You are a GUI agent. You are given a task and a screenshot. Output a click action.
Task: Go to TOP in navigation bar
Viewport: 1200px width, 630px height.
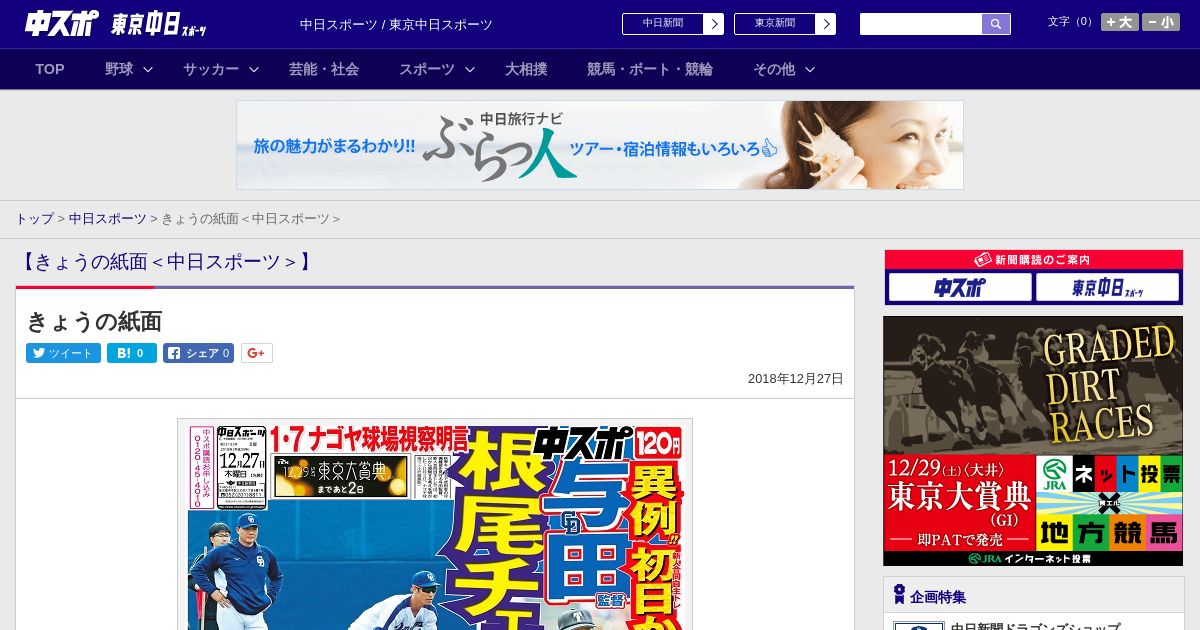[50, 69]
